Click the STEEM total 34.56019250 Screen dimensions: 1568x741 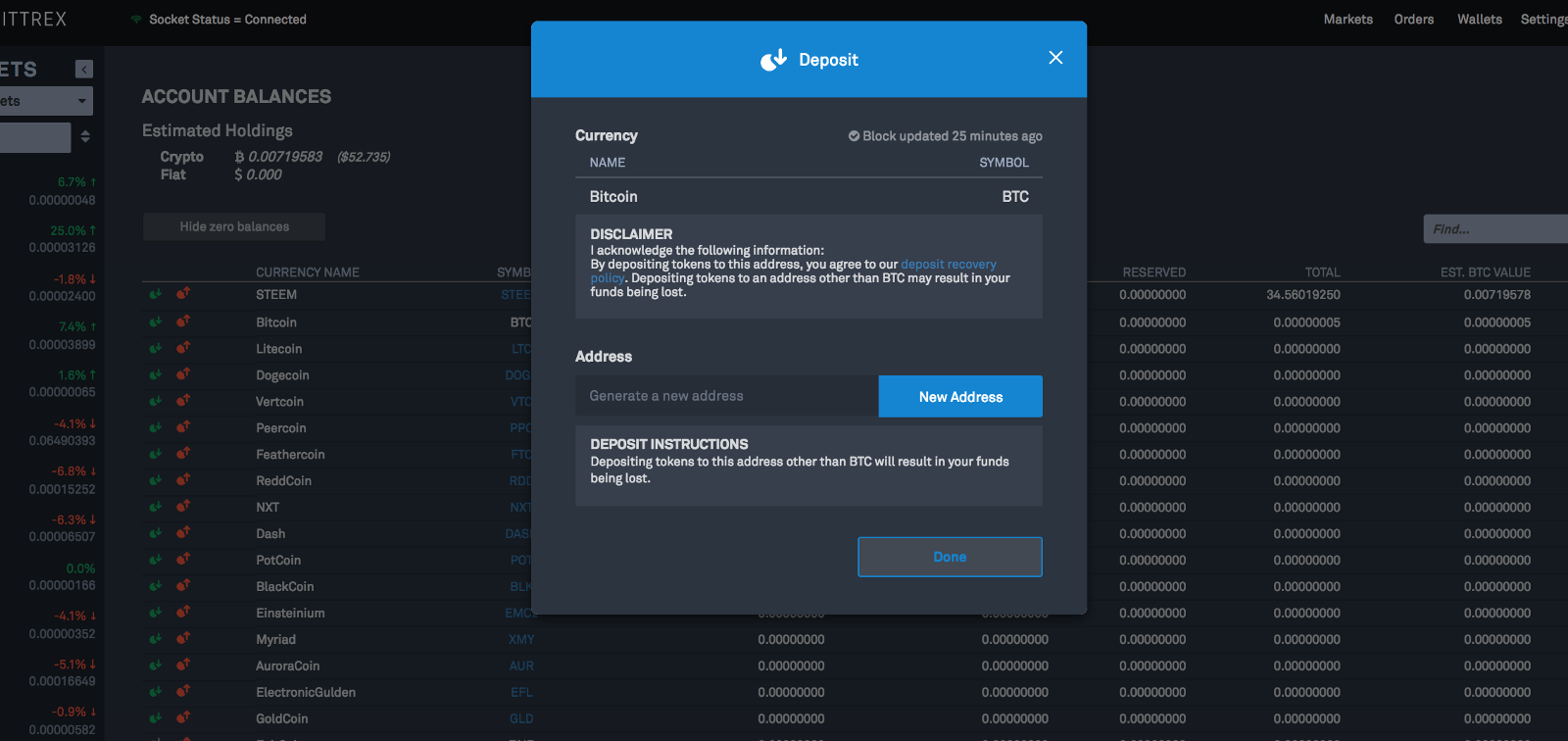pos(1303,295)
